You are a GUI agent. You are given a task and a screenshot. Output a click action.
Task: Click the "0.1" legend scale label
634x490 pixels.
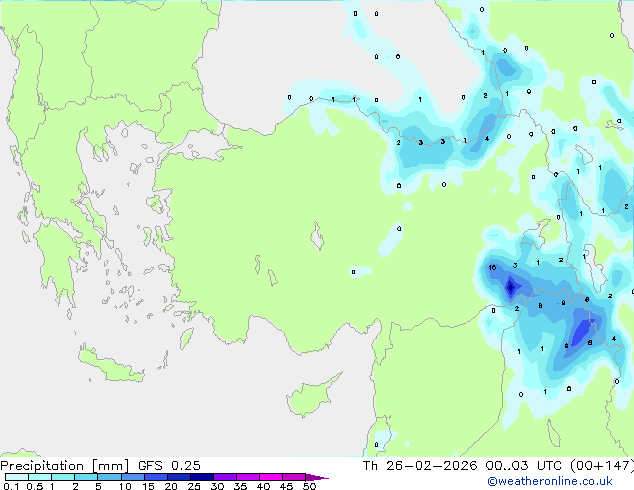point(11,486)
